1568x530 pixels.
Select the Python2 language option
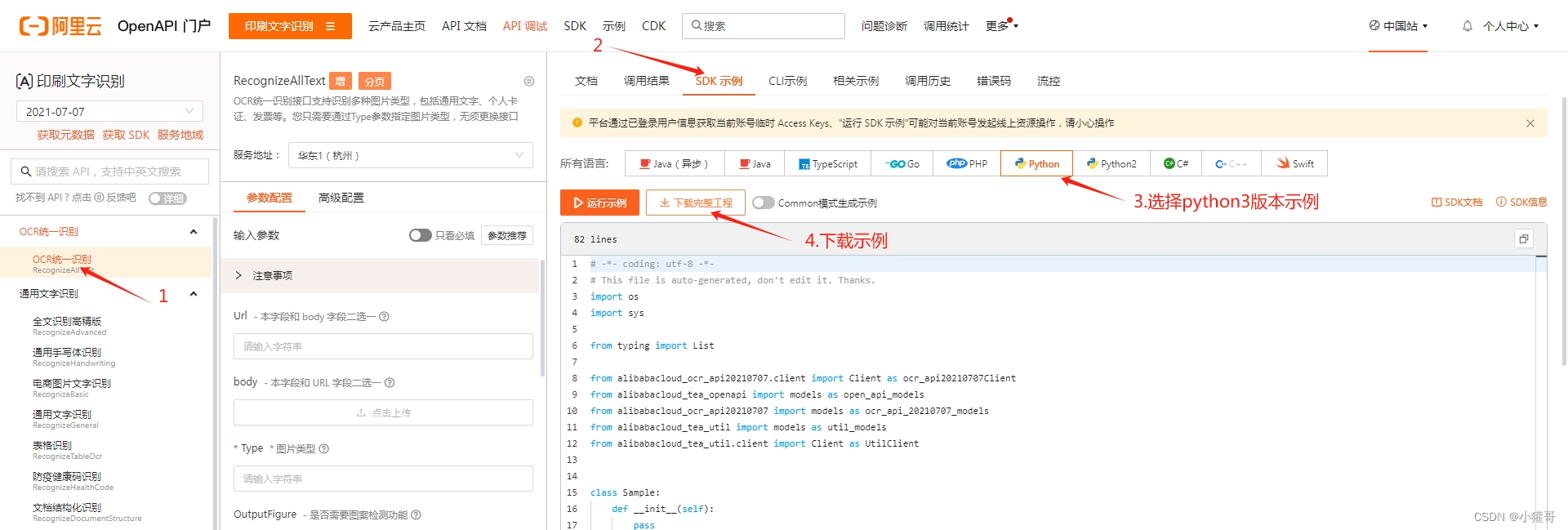point(1111,163)
